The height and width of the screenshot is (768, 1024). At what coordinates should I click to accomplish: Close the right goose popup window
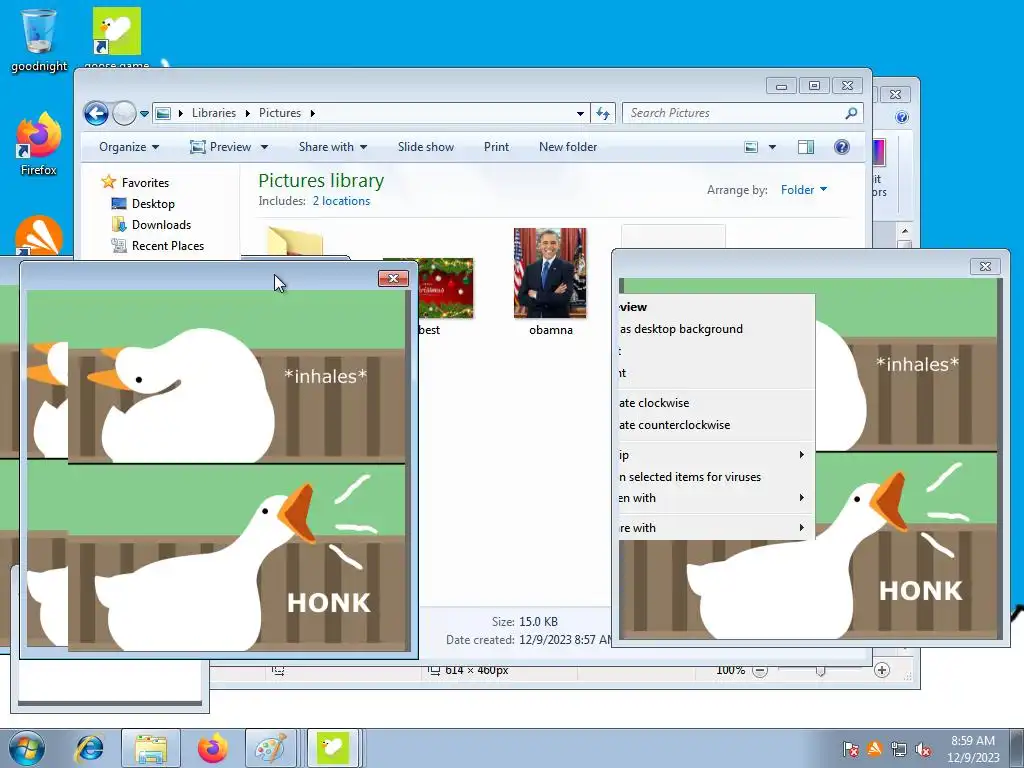[x=985, y=266]
